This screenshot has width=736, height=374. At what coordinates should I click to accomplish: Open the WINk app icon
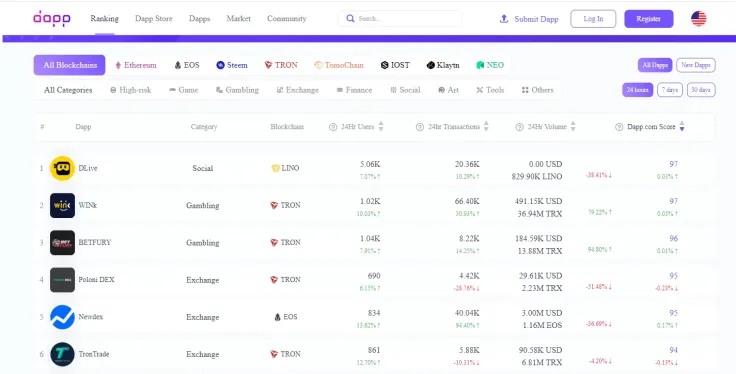(62, 206)
